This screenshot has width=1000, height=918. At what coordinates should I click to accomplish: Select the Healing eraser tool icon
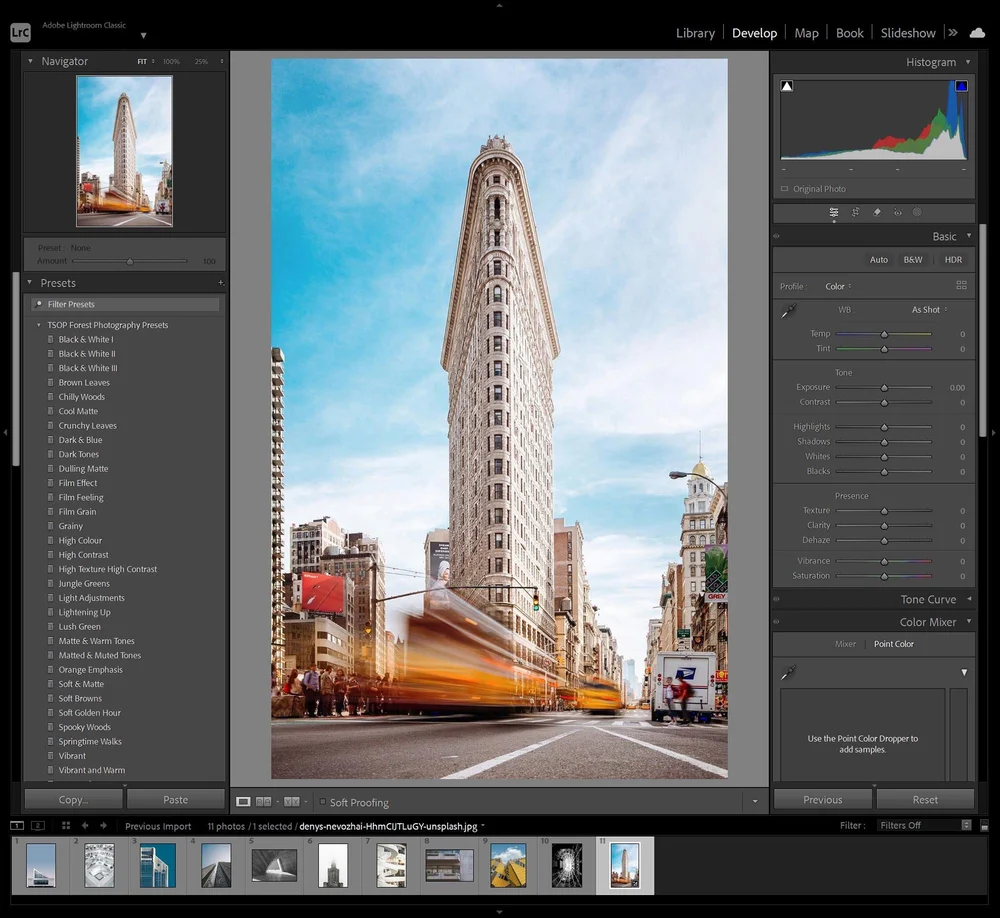pos(877,213)
